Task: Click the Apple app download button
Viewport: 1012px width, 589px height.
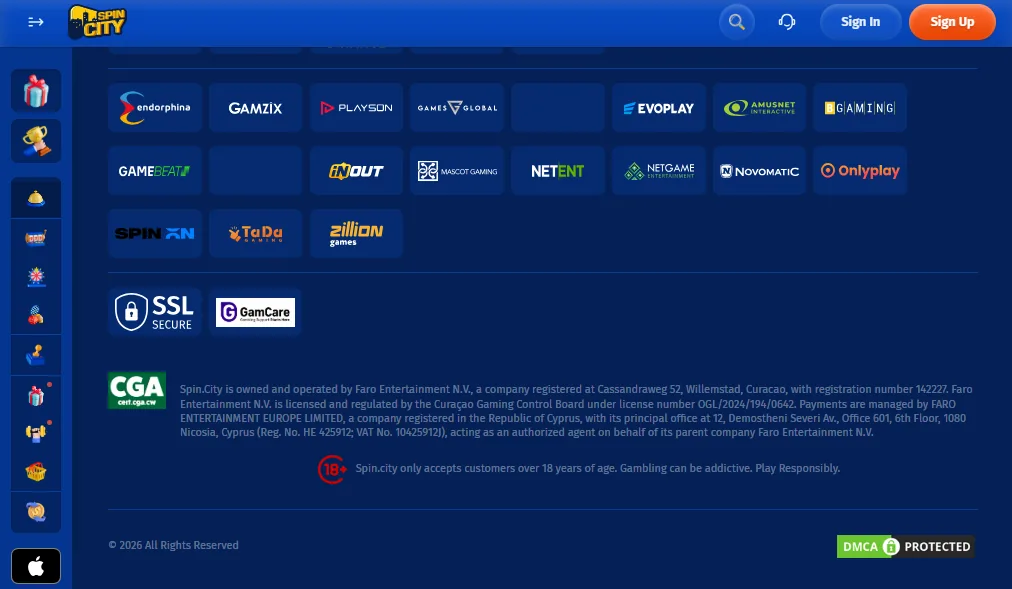Action: tap(36, 566)
